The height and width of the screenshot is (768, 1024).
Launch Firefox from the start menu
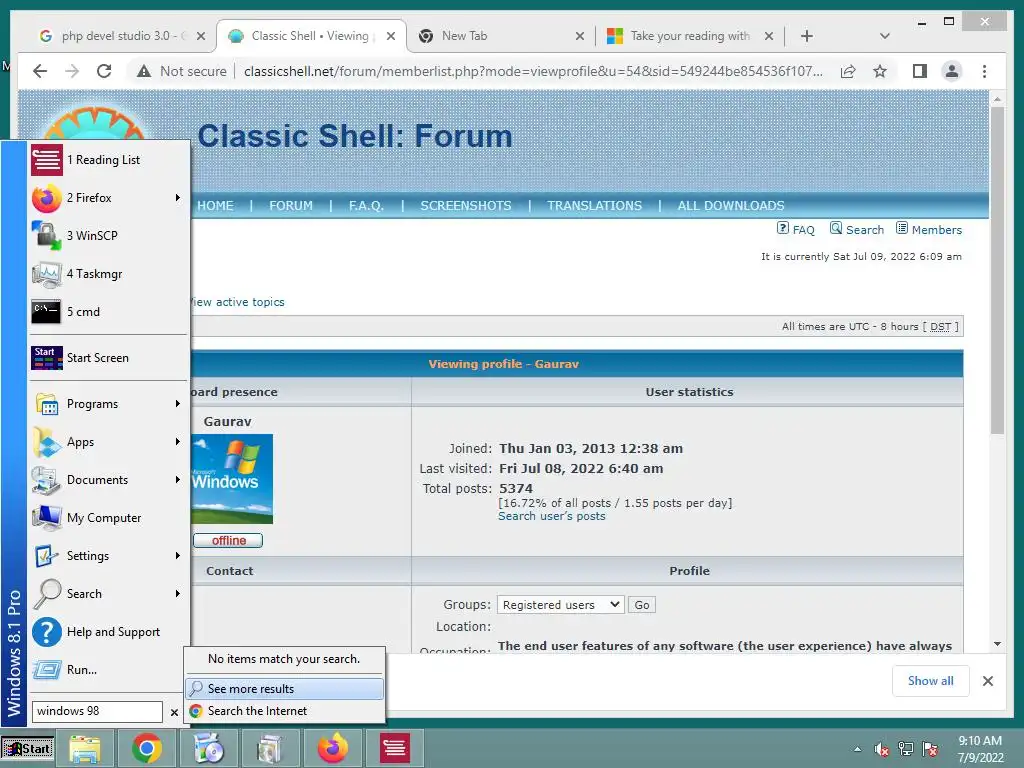[x=108, y=198]
